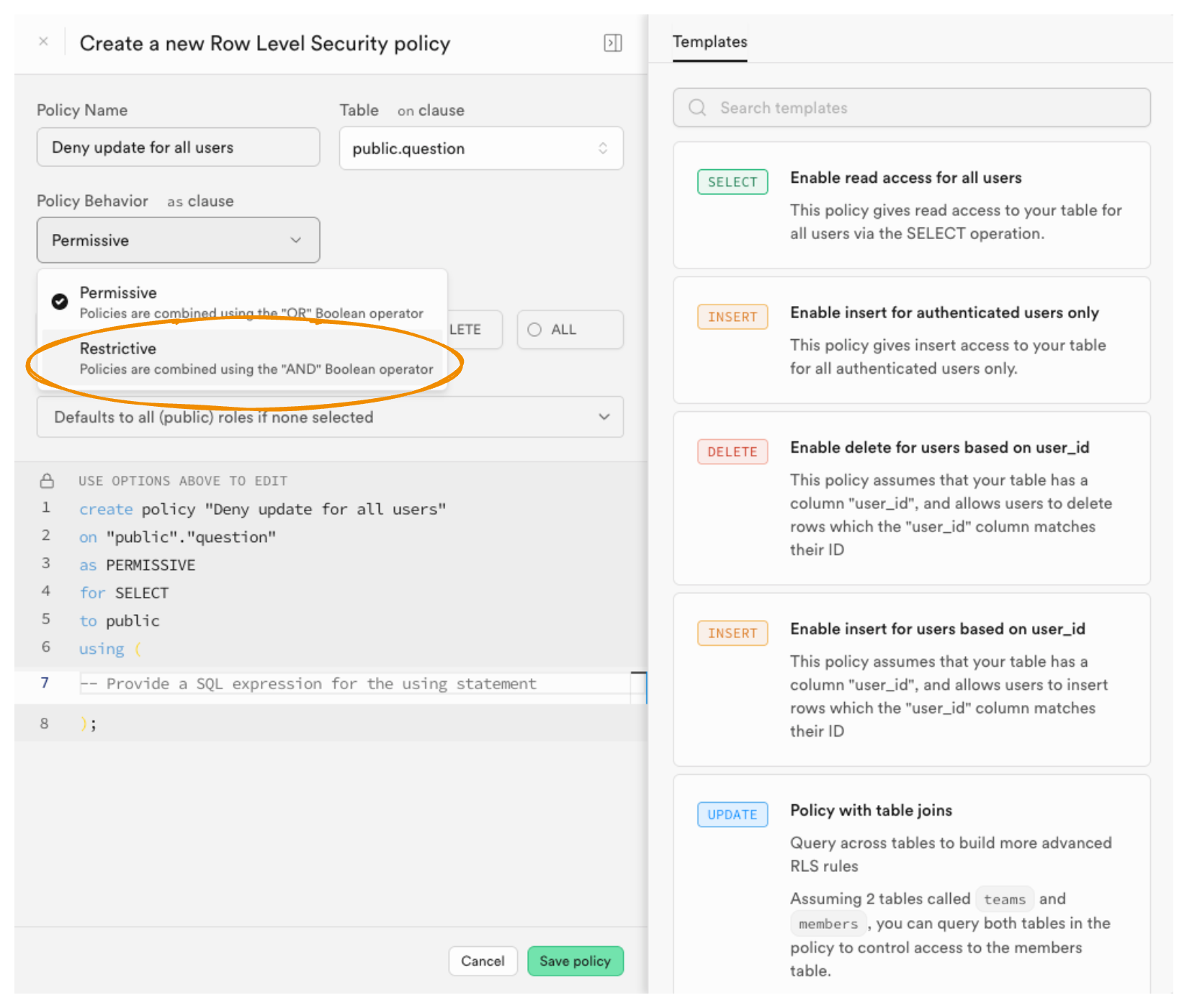Close the Row Level Security policy panel
The image size is (1187, 1008).
[x=43, y=42]
